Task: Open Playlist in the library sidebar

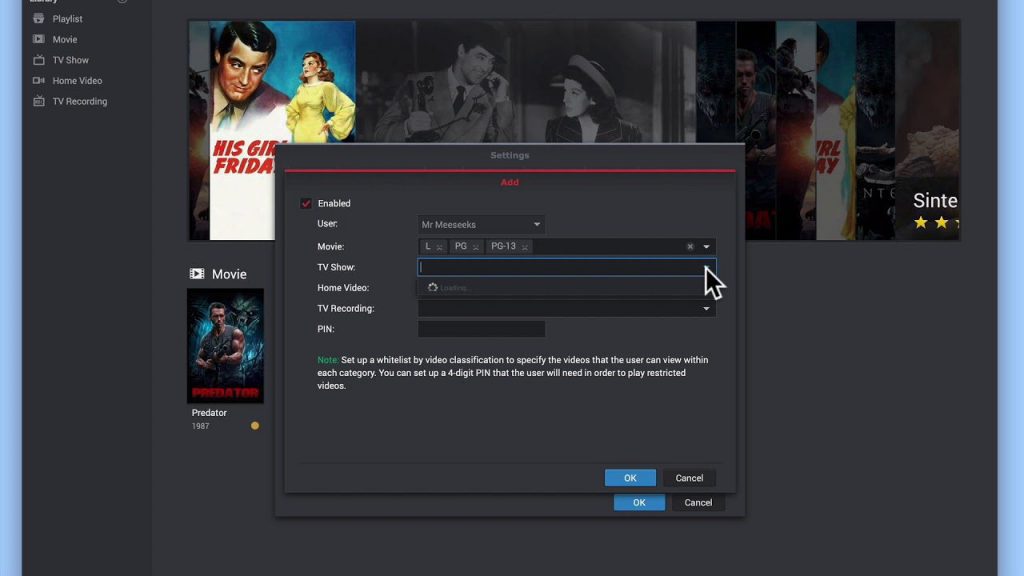Action: (x=67, y=19)
